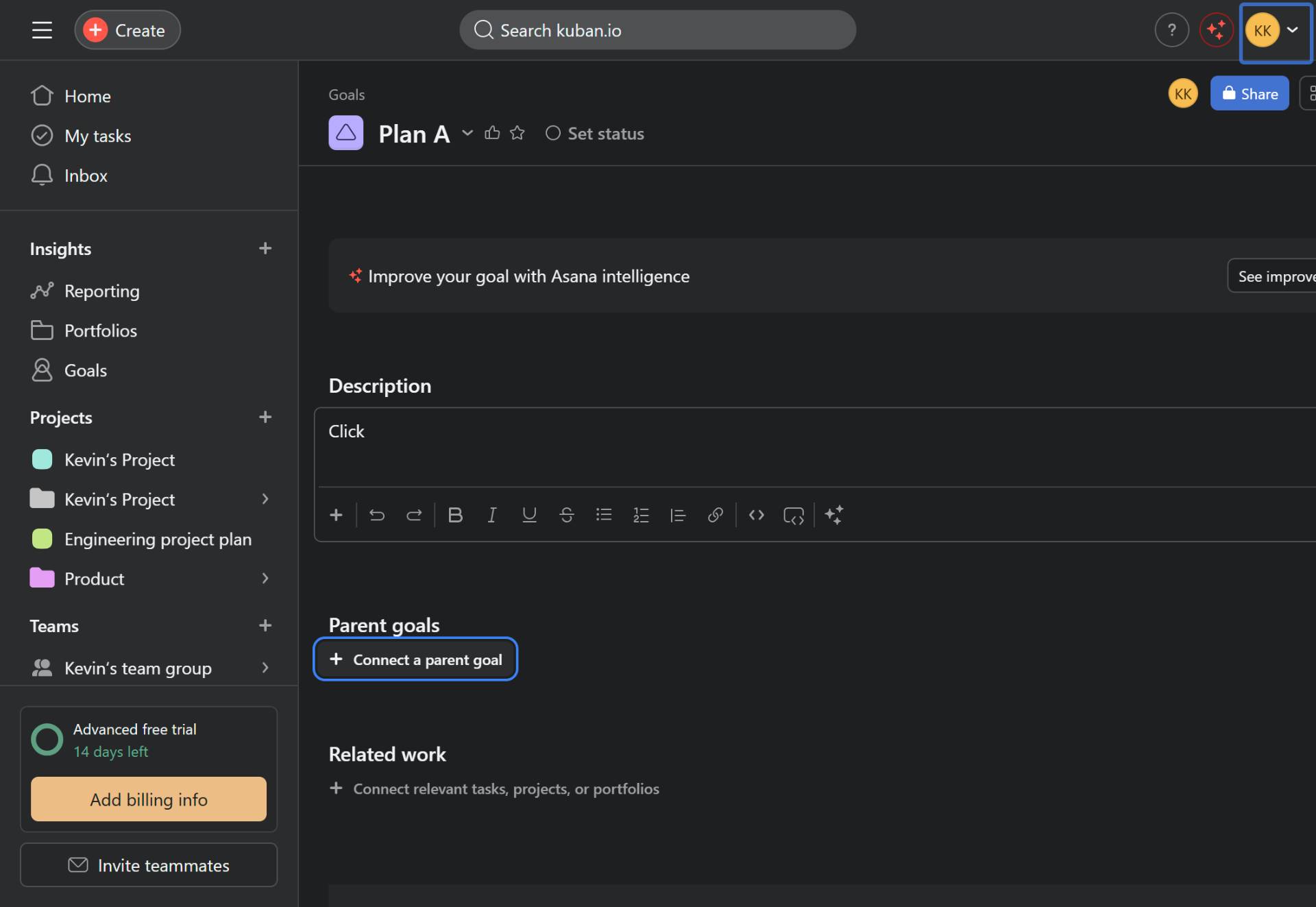
Task: Expand the Product folder chevron
Action: (x=265, y=579)
